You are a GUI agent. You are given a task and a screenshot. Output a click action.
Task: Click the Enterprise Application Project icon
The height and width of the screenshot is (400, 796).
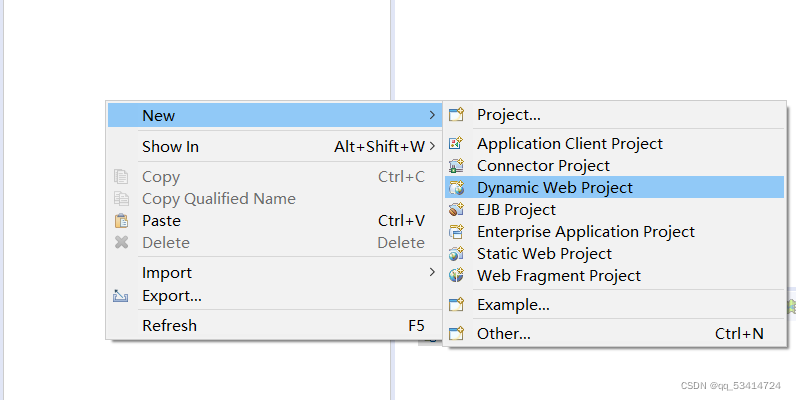tap(456, 231)
